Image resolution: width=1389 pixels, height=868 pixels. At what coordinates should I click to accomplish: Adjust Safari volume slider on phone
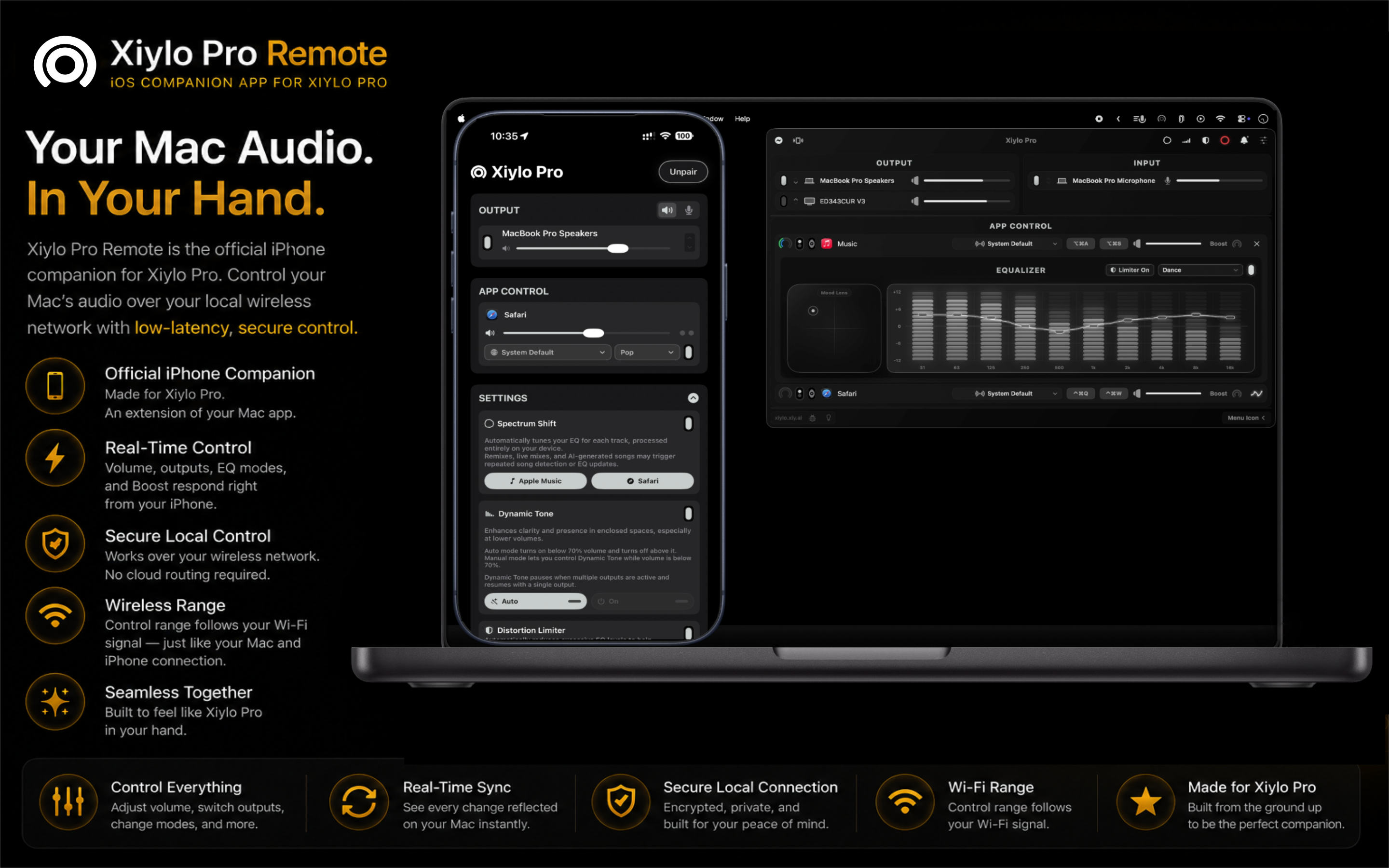[586, 333]
